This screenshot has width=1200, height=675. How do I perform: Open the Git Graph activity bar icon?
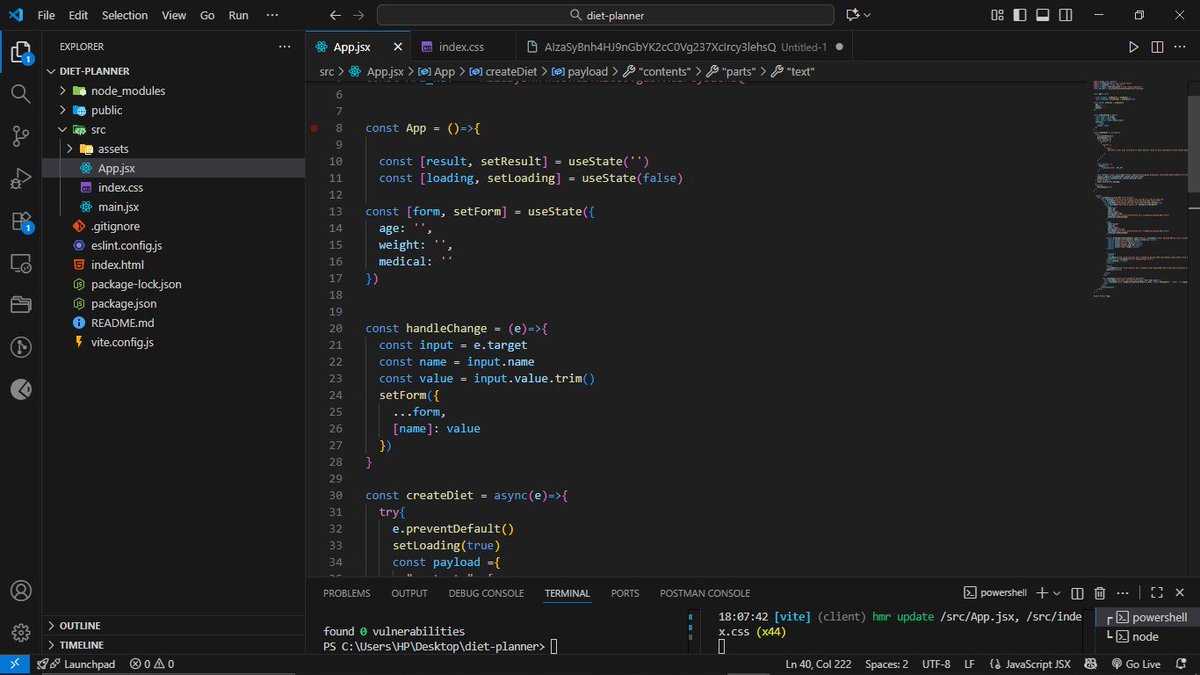click(20, 347)
